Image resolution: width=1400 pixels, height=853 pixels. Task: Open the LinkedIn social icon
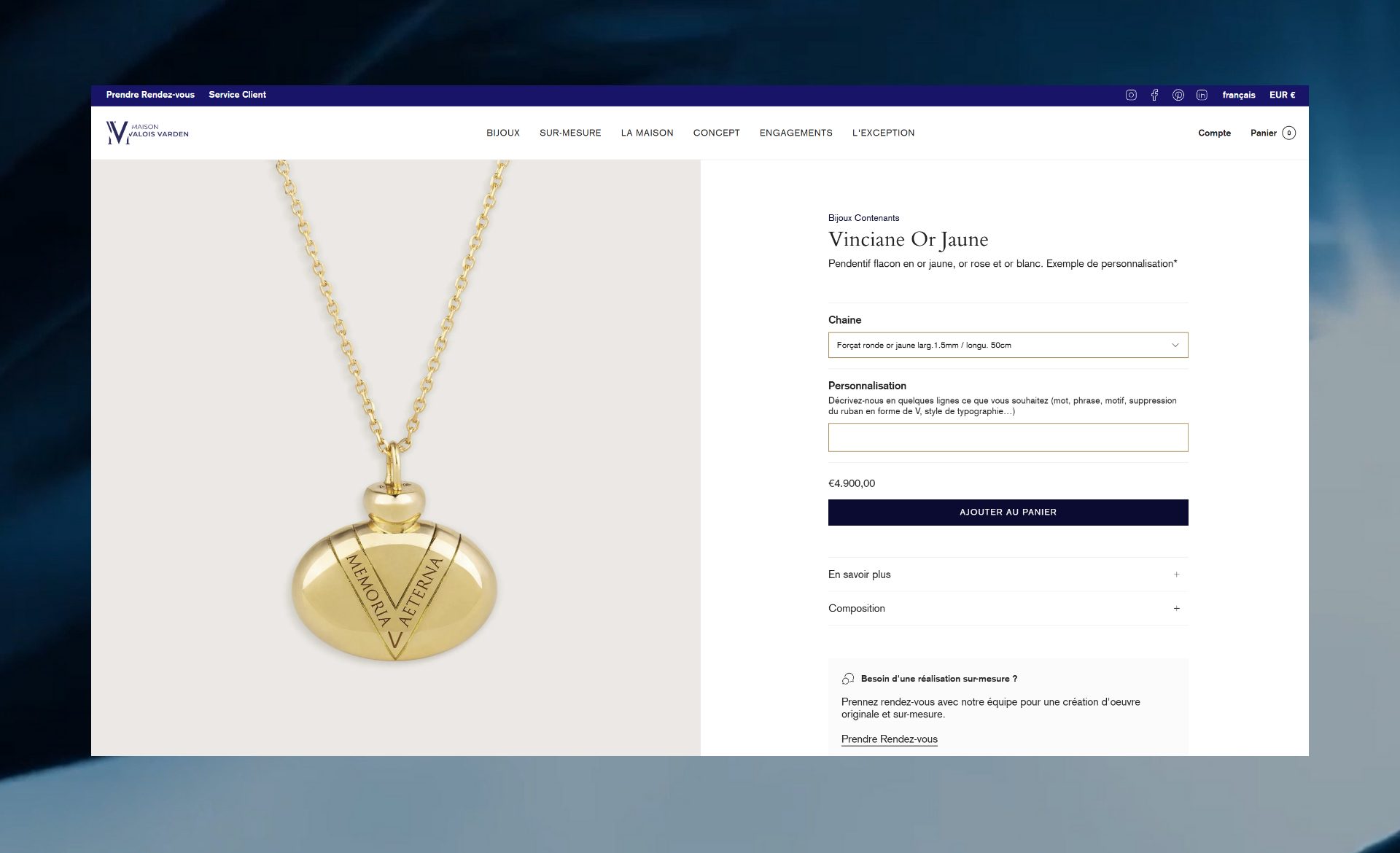click(x=1202, y=95)
